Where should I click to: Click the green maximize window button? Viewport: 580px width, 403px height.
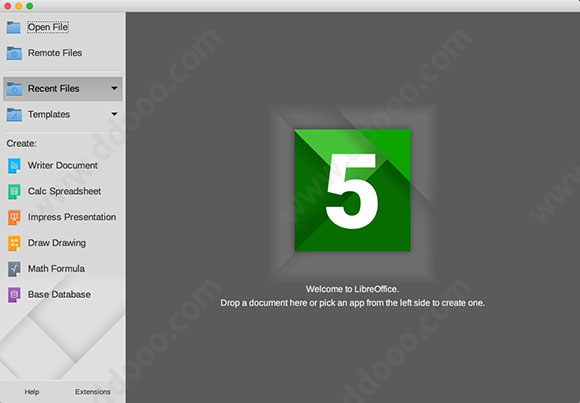tap(30, 6)
